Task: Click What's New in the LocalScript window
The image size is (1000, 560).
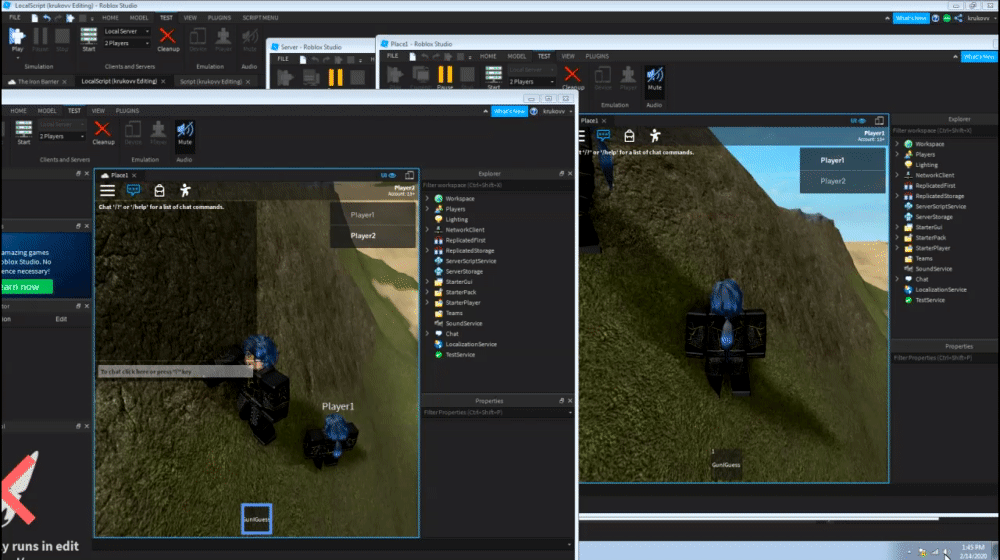Action: pyautogui.click(x=911, y=18)
